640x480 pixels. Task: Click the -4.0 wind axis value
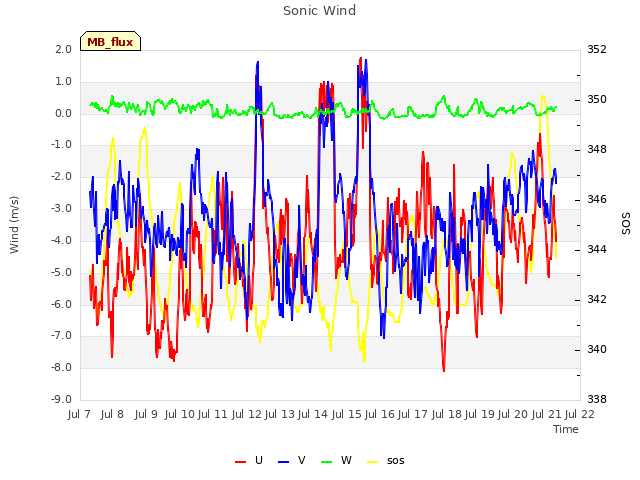(61, 240)
